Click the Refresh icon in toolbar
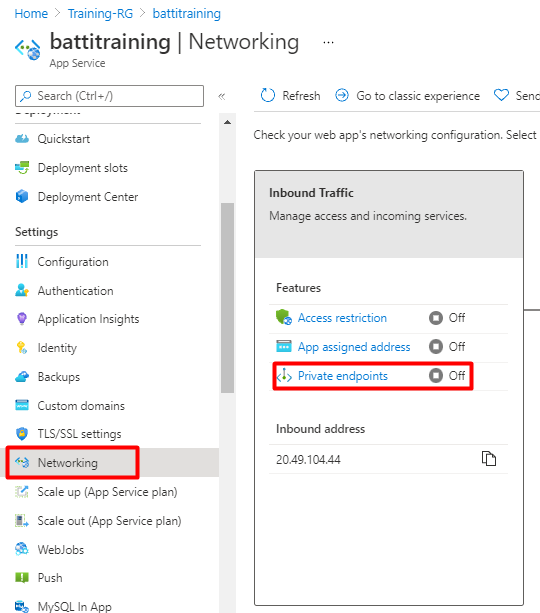 coord(268,95)
